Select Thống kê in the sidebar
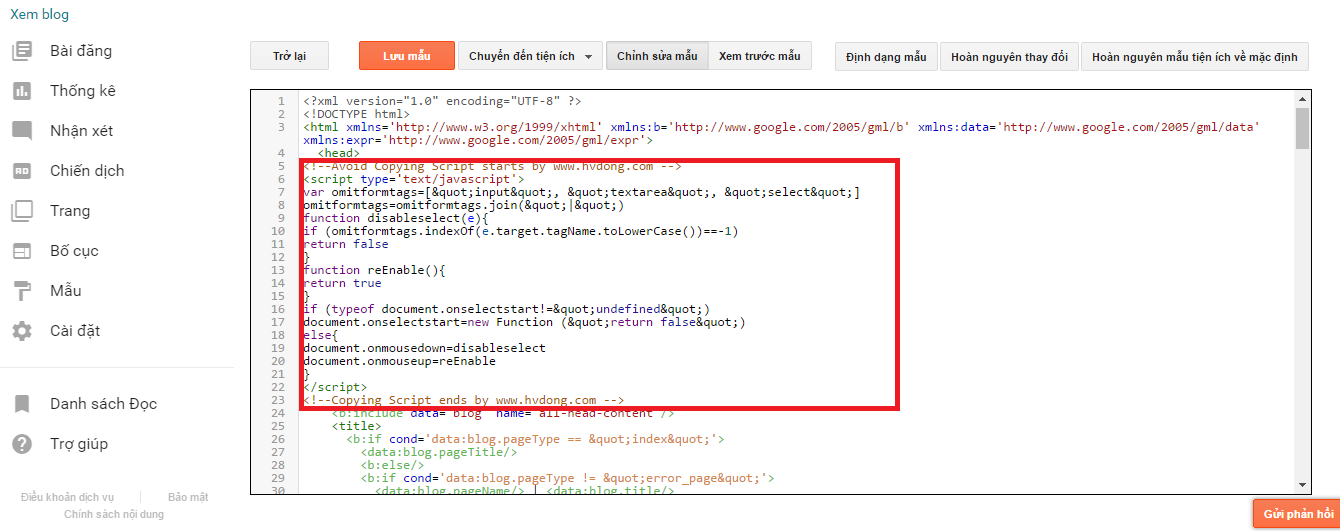Image resolution: width=1340 pixels, height=531 pixels. (x=83, y=91)
